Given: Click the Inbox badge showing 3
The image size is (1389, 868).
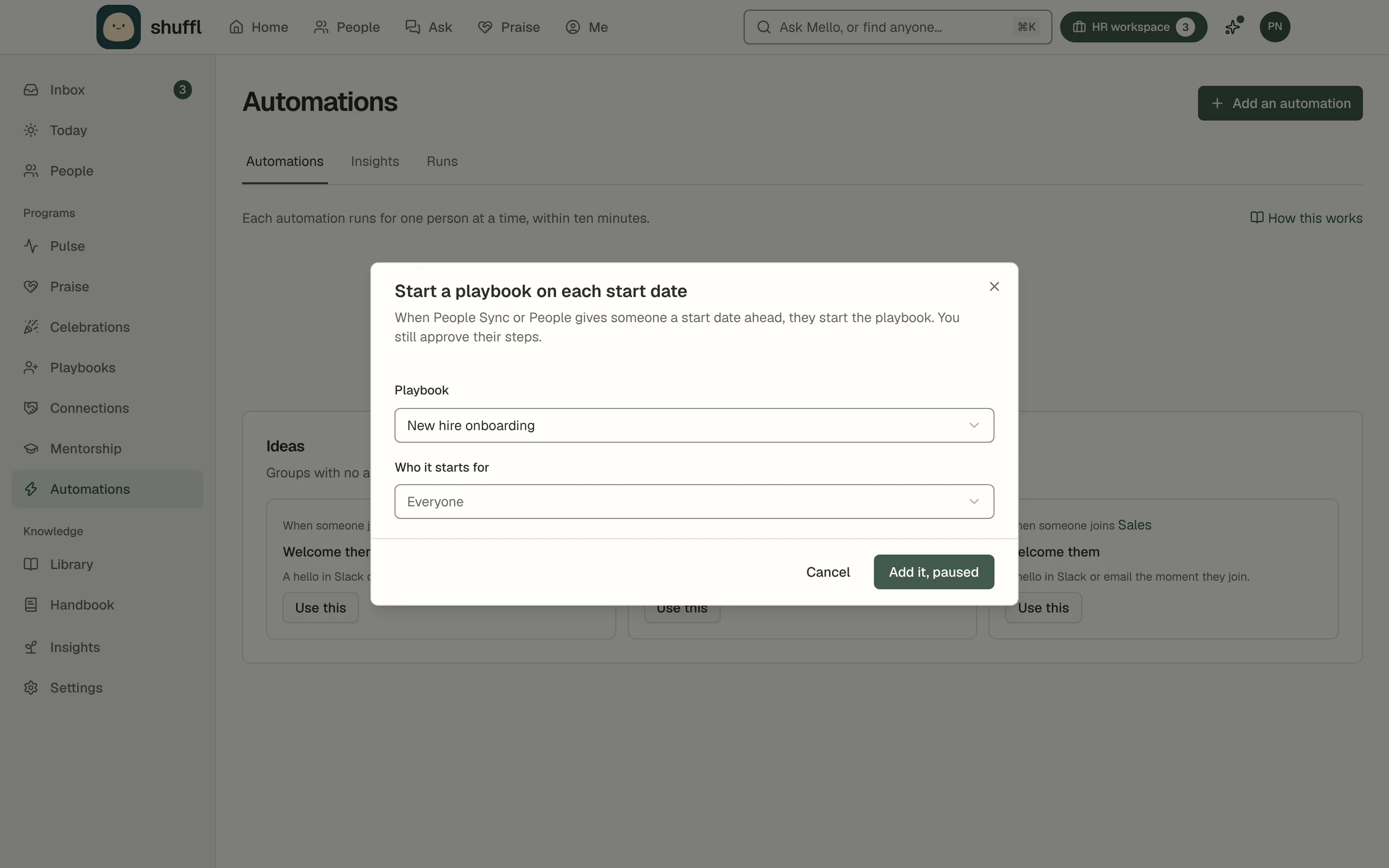Looking at the screenshot, I should (182, 90).
